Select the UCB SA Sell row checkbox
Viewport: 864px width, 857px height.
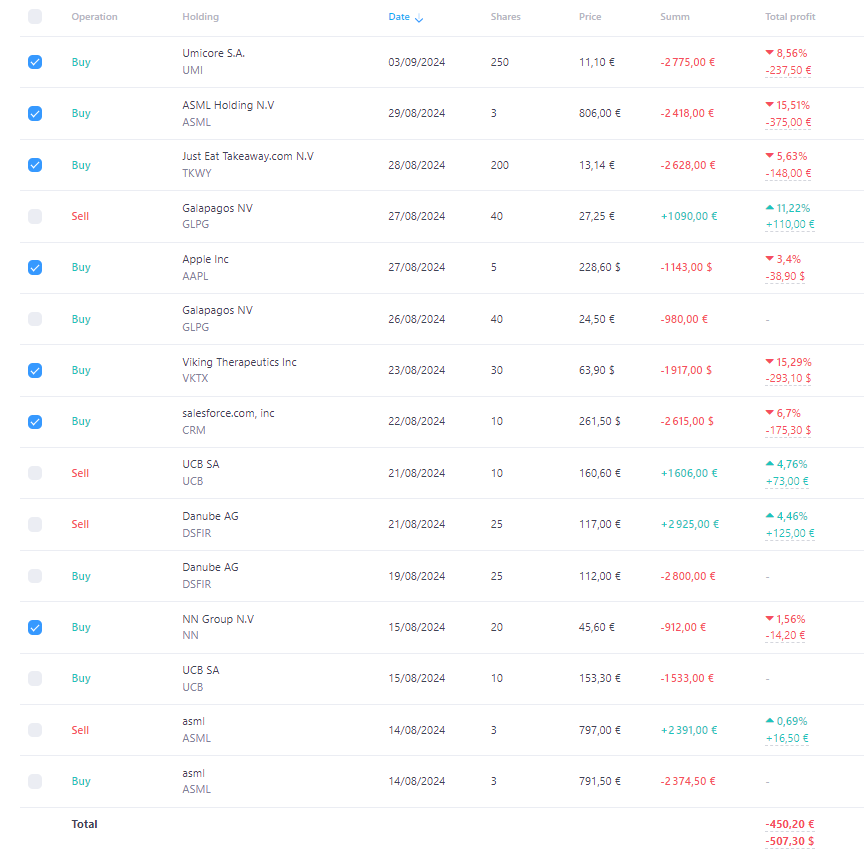pos(35,473)
